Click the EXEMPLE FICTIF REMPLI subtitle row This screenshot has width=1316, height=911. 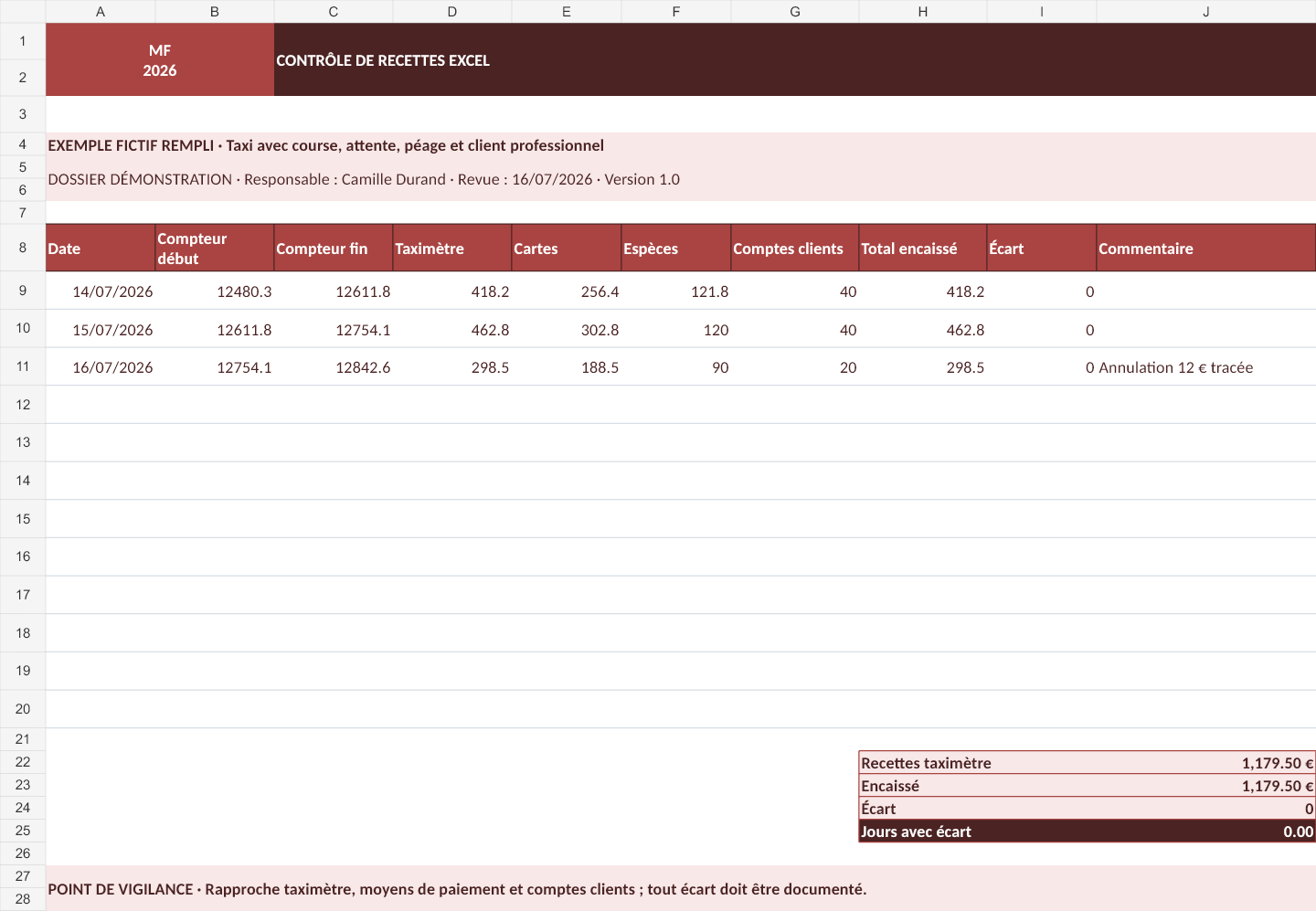click(x=681, y=144)
